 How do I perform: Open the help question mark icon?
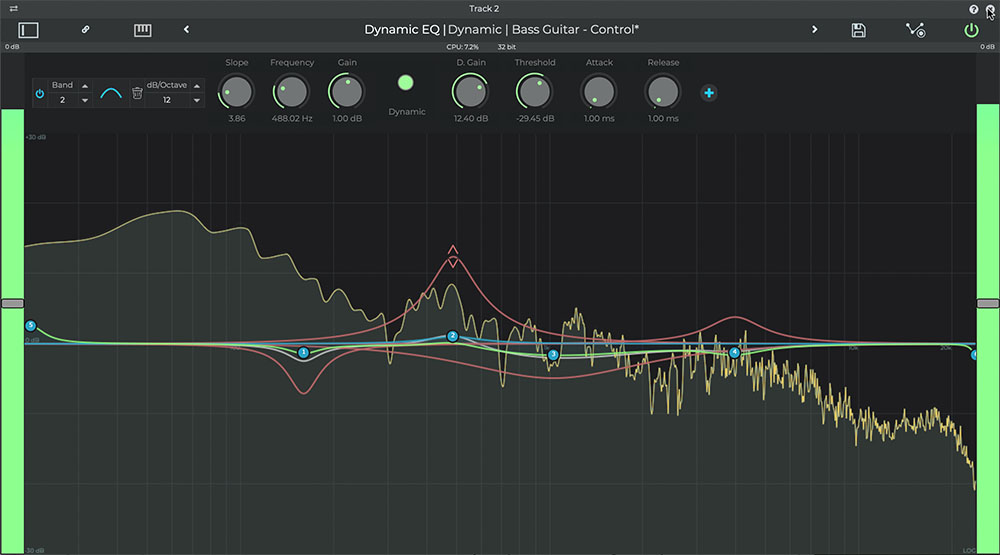[x=974, y=9]
